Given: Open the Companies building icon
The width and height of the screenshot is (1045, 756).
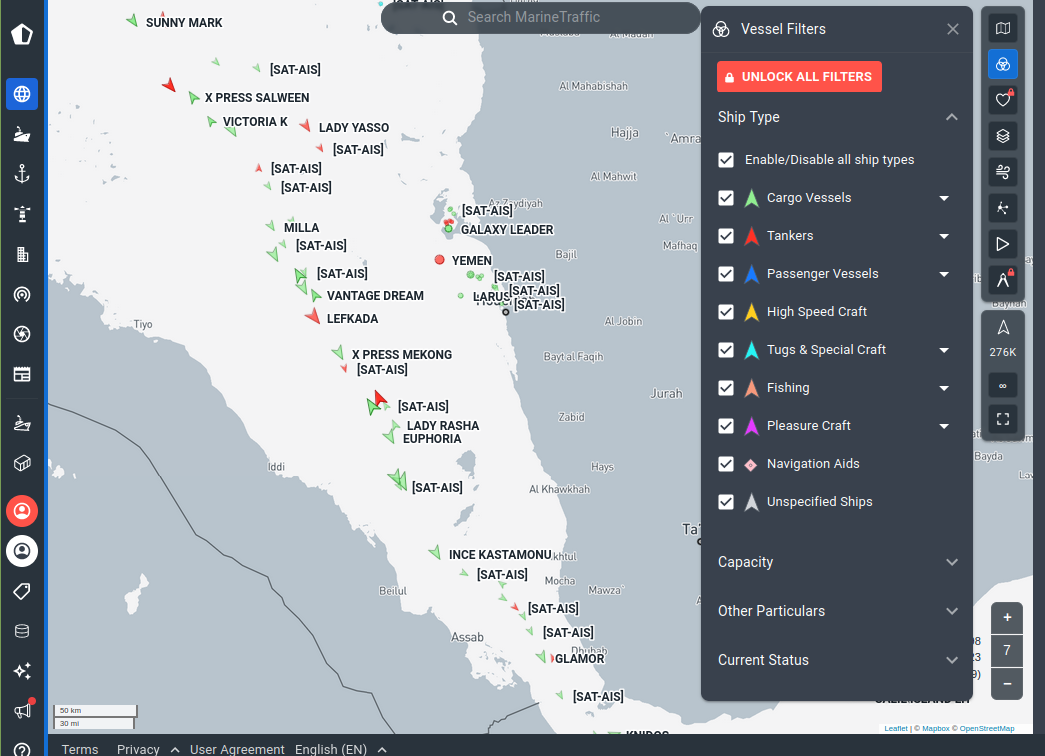Looking at the screenshot, I should click(x=22, y=254).
